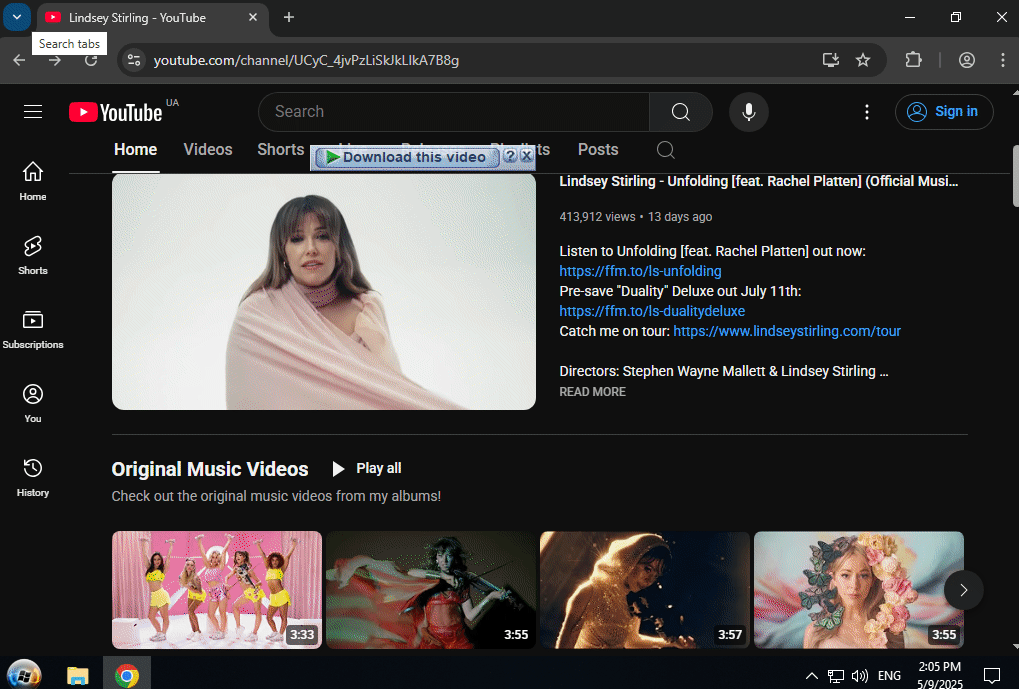Click the browser address bar URL
Viewport: 1019px width, 689px height.
307,60
